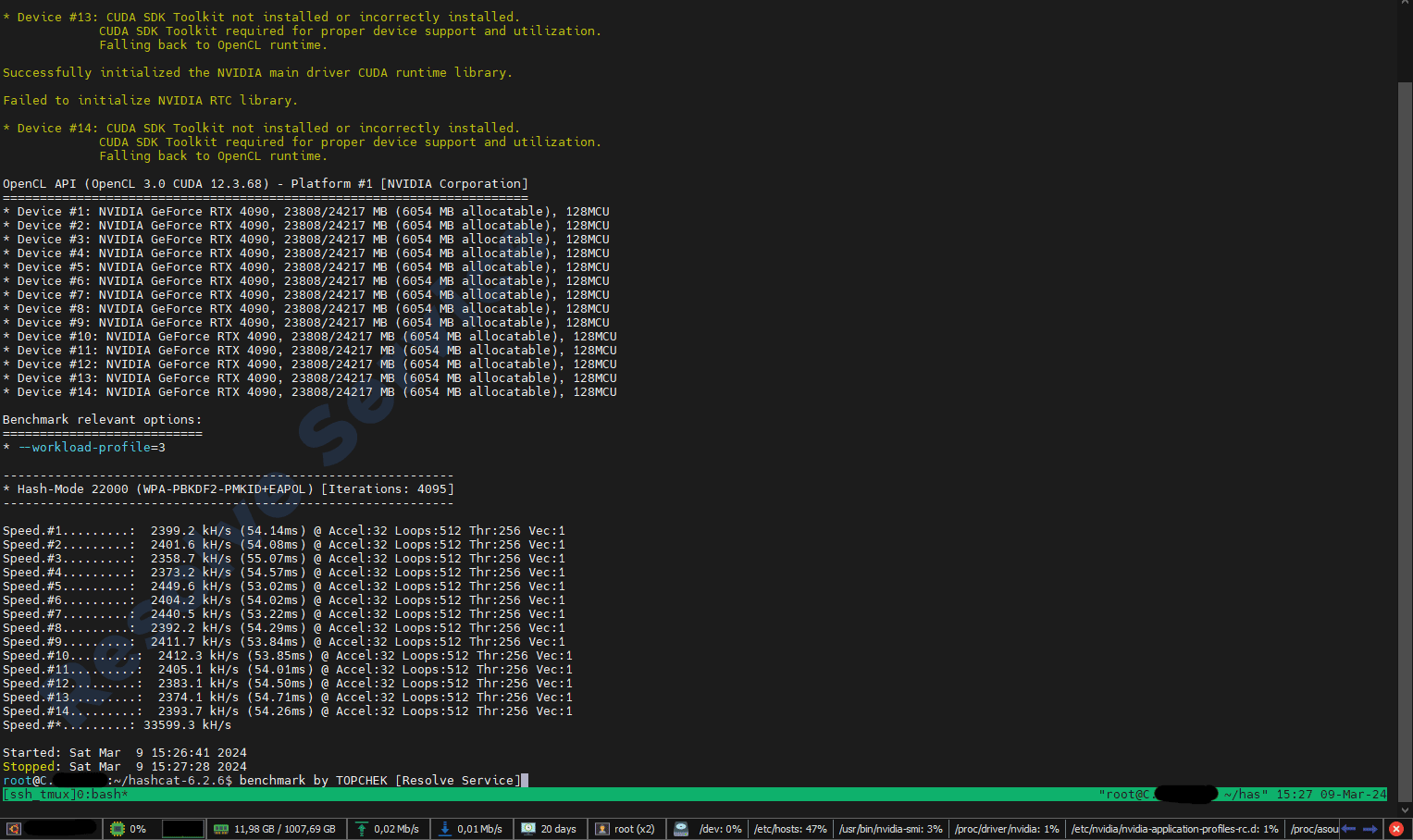1413x840 pixels.
Task: Click the '/dev: 0%' disk status entry
Action: click(x=721, y=829)
